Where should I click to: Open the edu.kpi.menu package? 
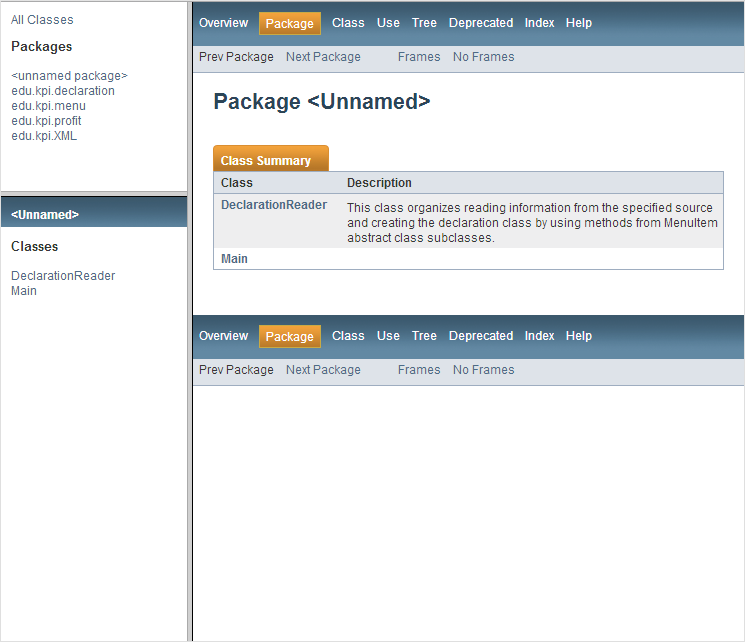tap(48, 106)
